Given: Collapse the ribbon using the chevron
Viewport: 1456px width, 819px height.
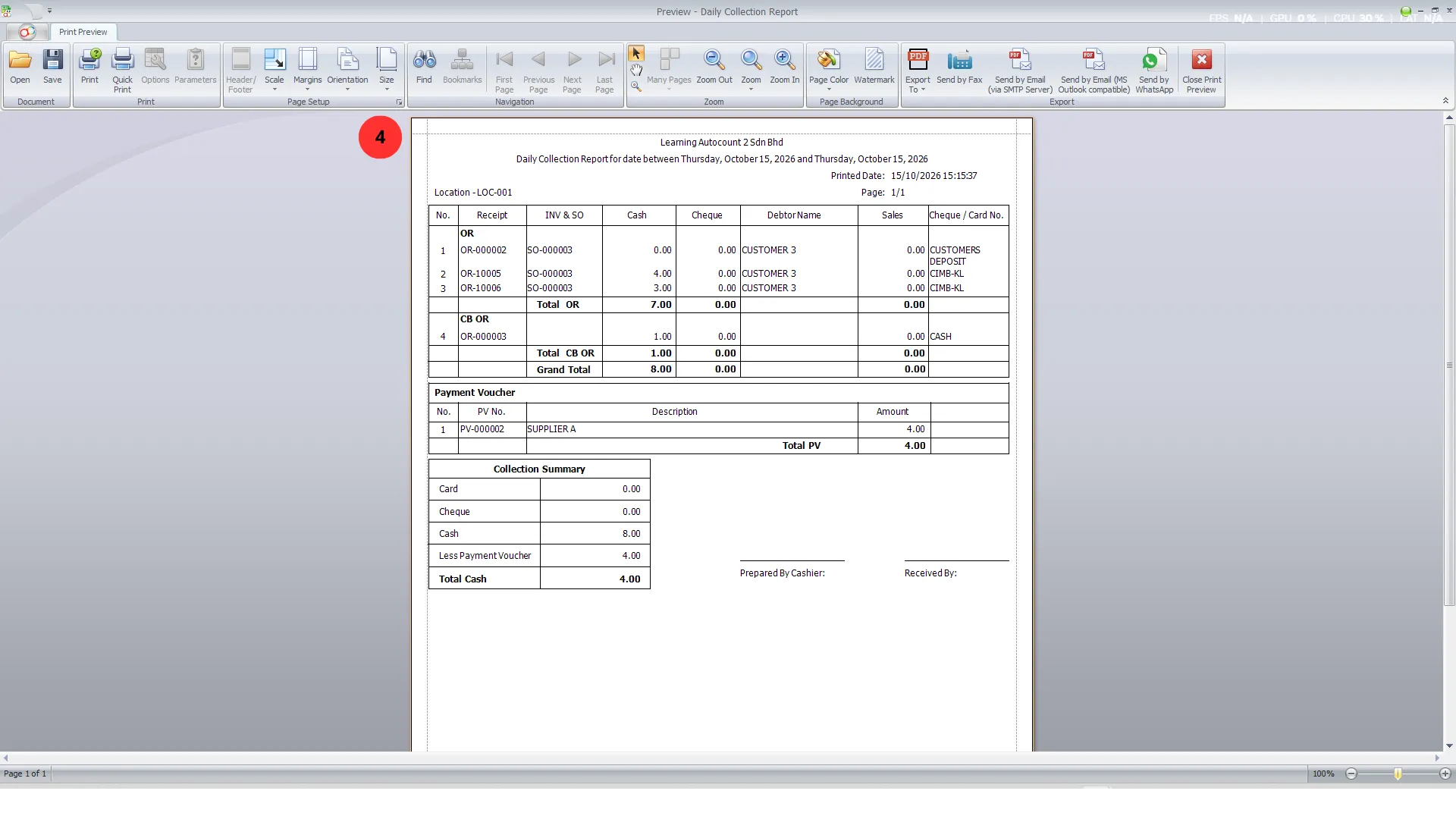Looking at the screenshot, I should pyautogui.click(x=1445, y=101).
